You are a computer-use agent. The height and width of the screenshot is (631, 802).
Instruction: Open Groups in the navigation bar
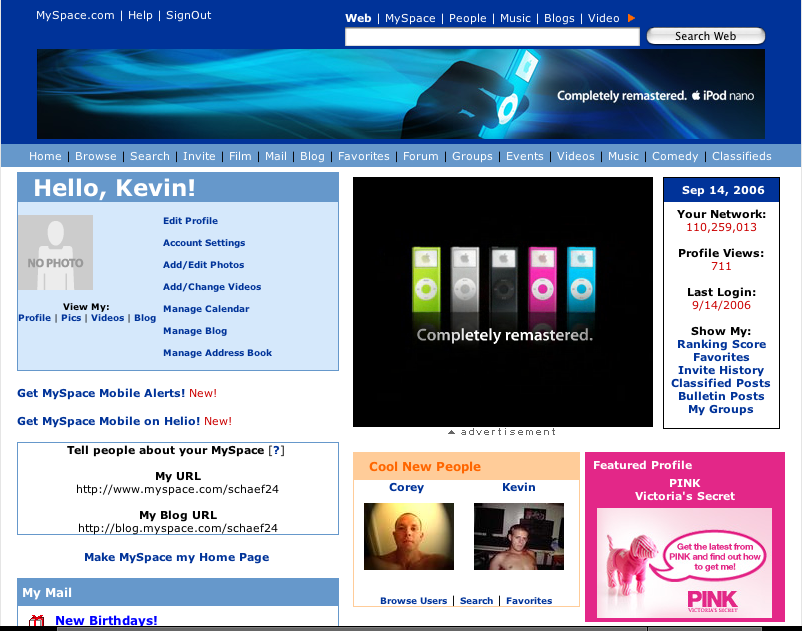472,156
